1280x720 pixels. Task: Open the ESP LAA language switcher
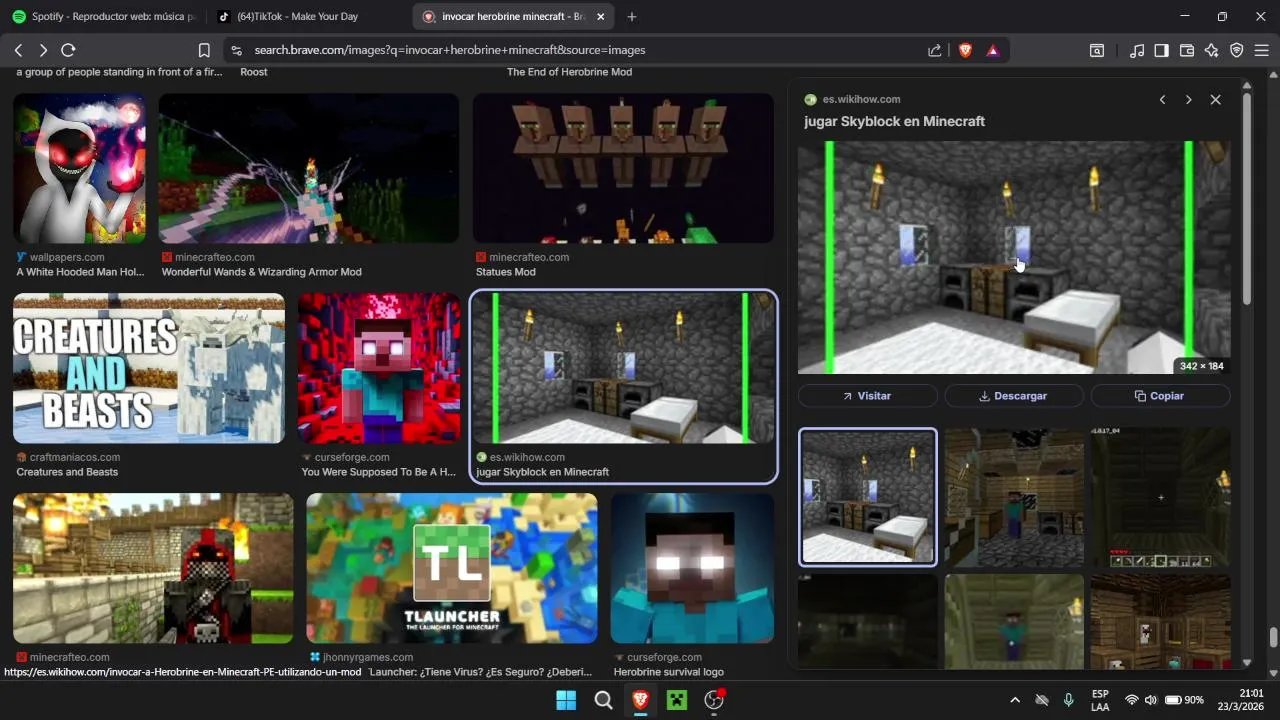click(1100, 700)
